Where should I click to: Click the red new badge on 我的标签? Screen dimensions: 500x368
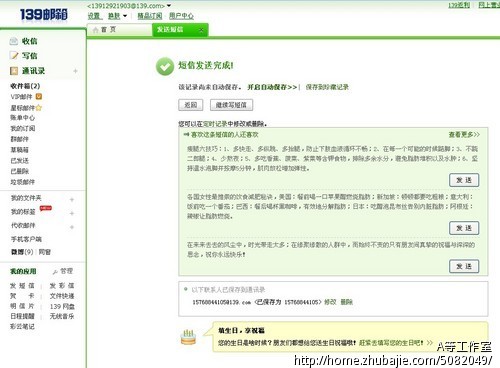point(46,208)
